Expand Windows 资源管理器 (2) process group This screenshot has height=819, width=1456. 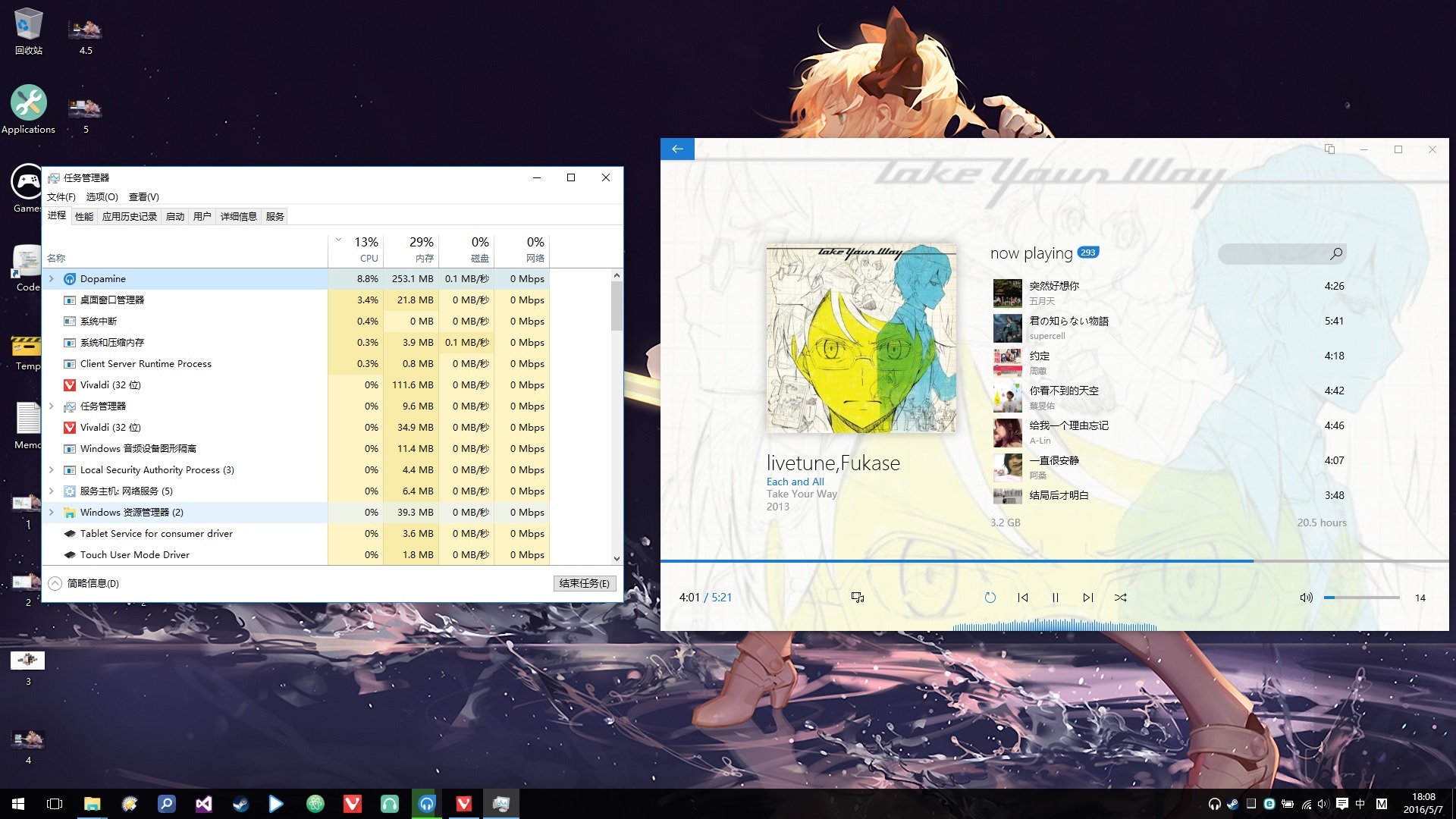coord(52,513)
